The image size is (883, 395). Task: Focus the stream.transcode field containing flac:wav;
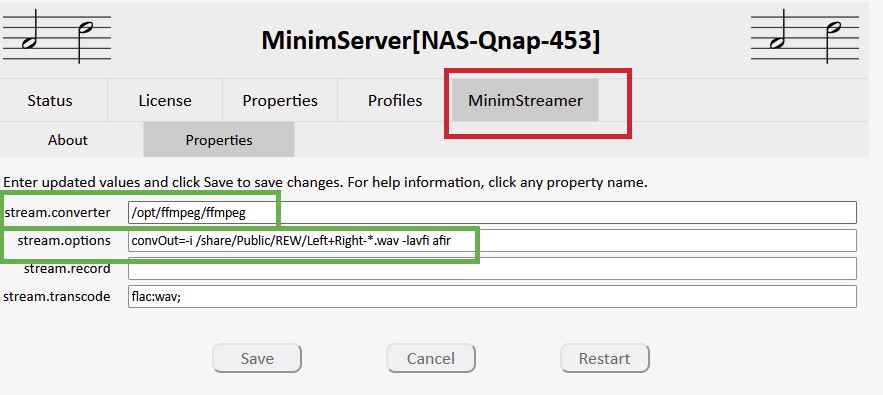[x=492, y=296]
